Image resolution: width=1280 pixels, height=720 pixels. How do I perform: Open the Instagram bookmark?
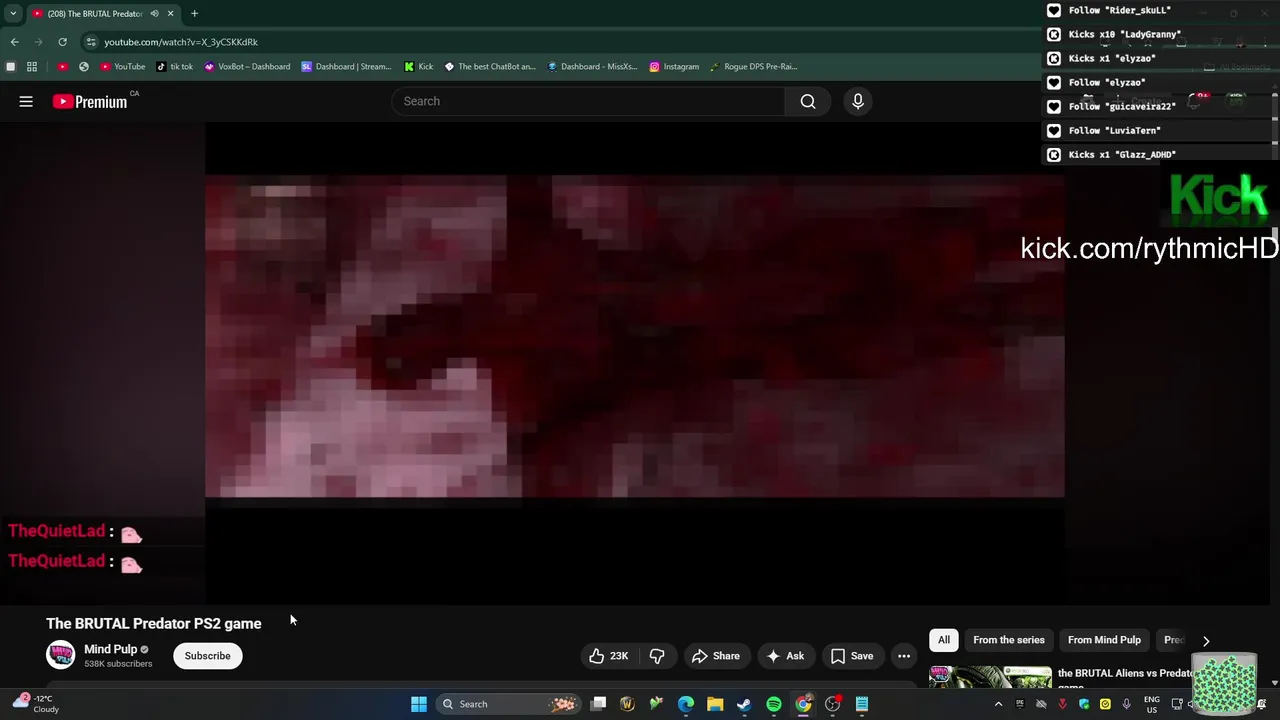pyautogui.click(x=675, y=67)
